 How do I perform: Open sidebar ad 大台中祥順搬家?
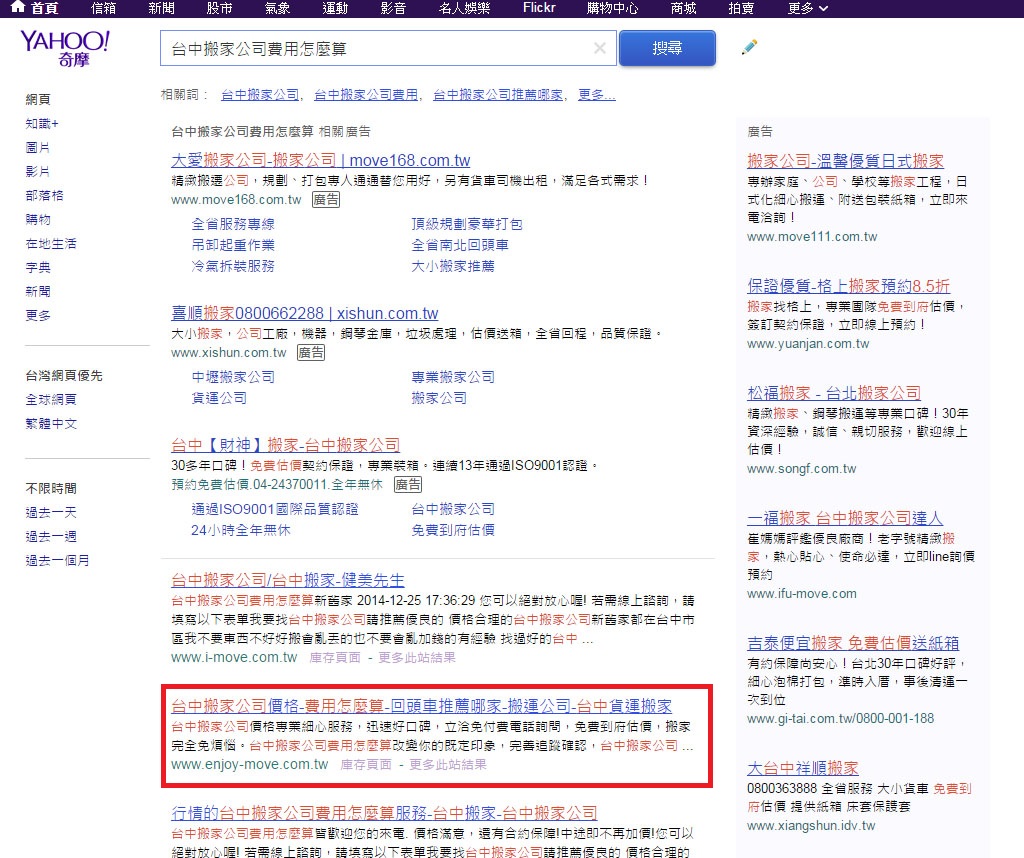[803, 767]
